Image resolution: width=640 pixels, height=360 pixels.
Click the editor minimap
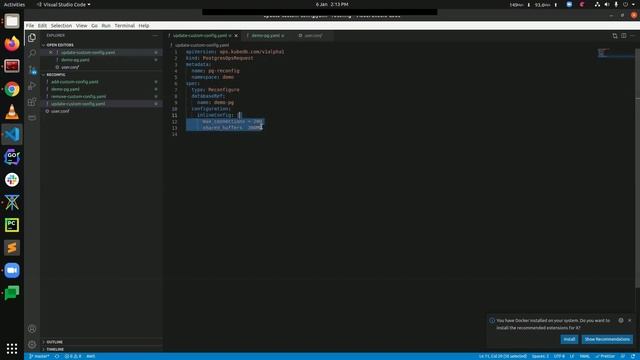(616, 53)
